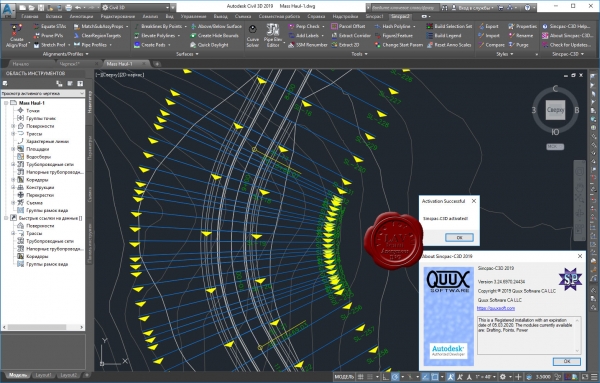Open the Toolspace active drawing view dropdown

[x=42, y=93]
